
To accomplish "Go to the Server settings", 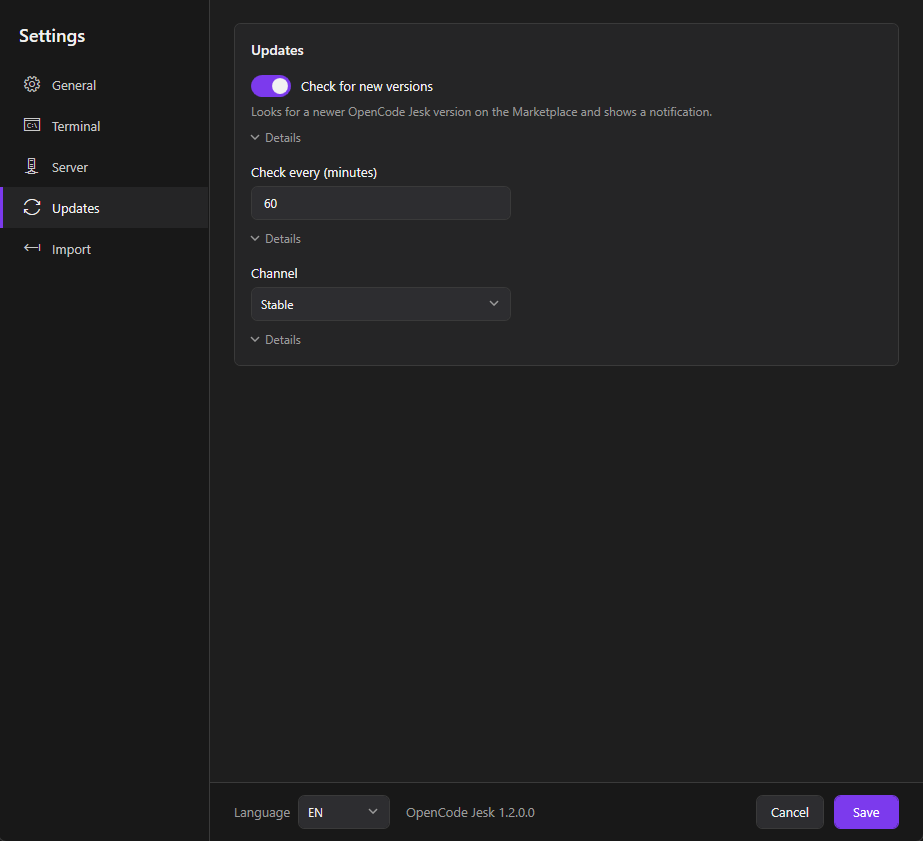I will coord(105,167).
